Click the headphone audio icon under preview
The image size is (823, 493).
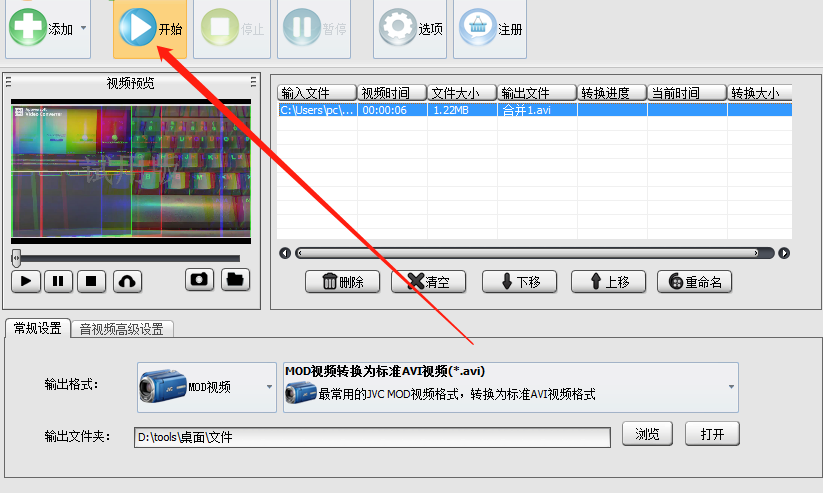click(127, 281)
